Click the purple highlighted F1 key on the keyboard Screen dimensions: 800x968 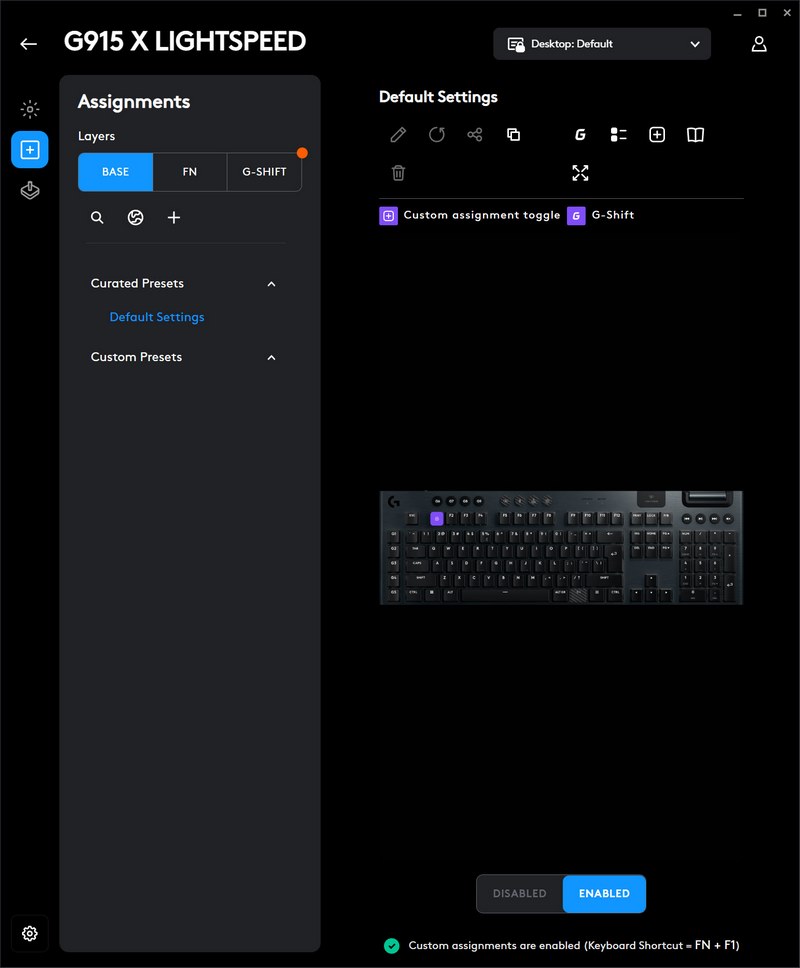[x=436, y=519]
